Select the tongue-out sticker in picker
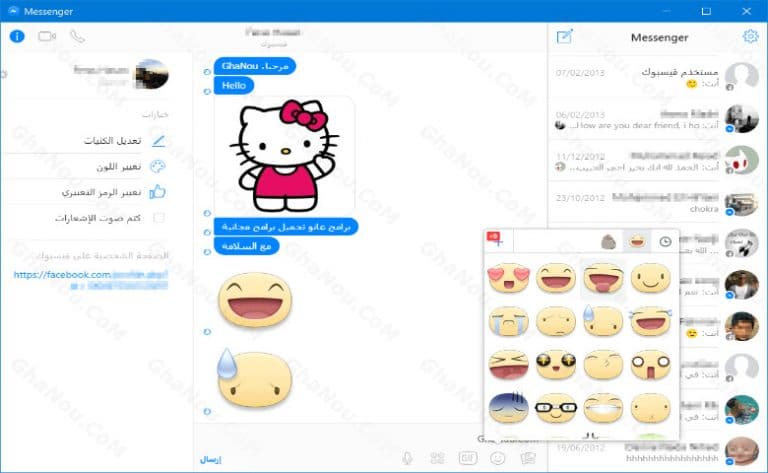The width and height of the screenshot is (768, 473). (603, 278)
